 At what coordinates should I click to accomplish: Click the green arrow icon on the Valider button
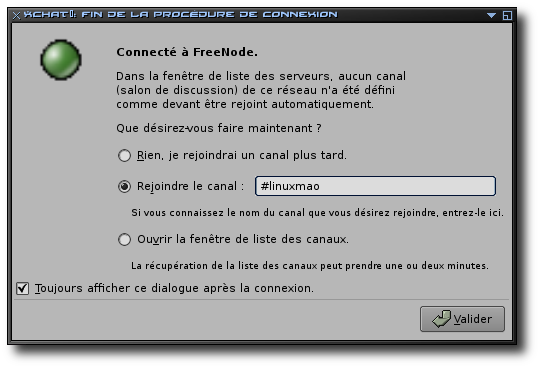tap(442, 319)
